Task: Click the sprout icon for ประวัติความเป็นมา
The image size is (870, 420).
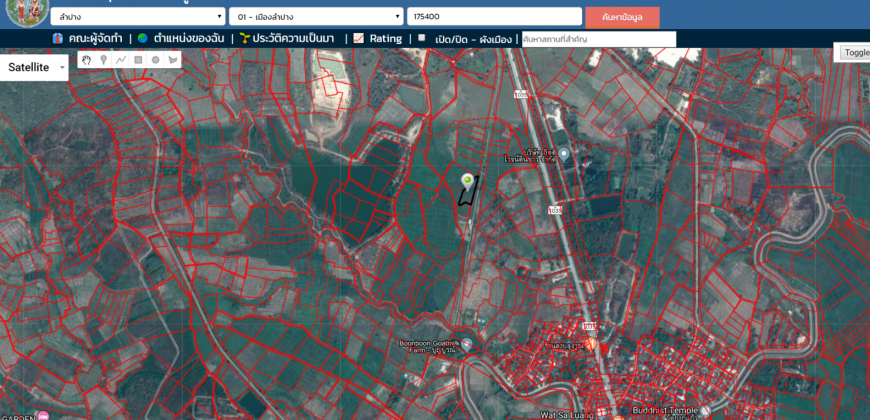Action: pyautogui.click(x=244, y=38)
